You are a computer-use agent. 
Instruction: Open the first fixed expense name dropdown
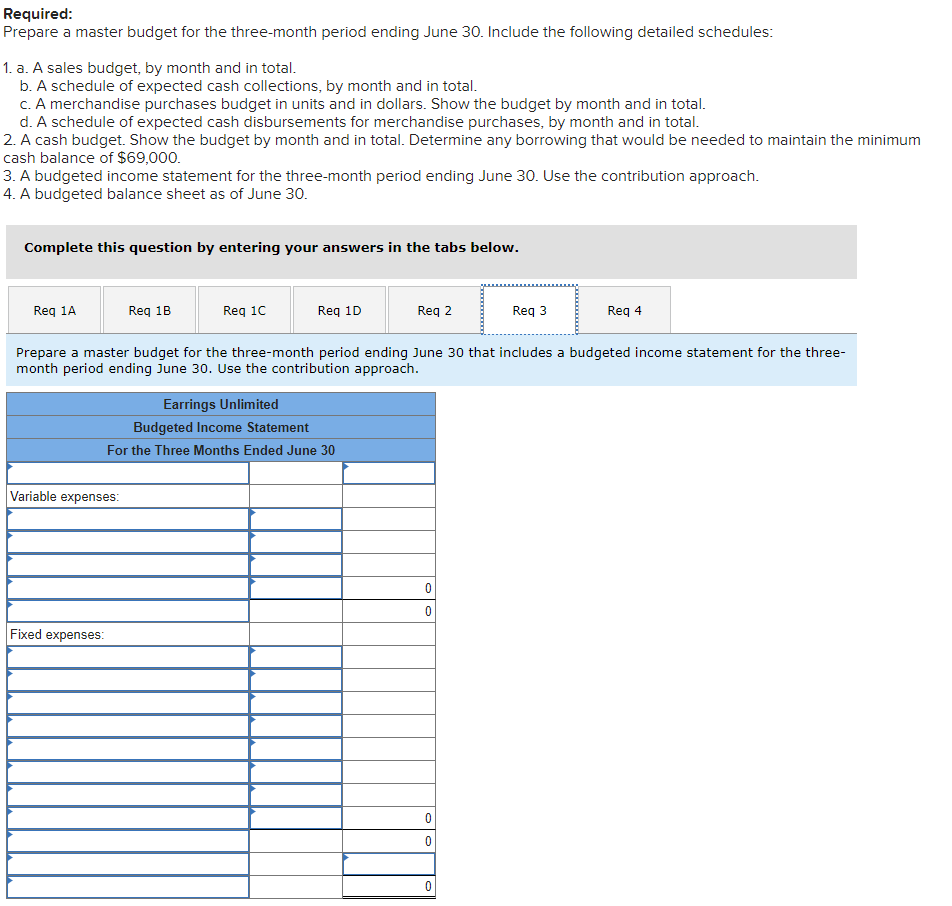[128, 657]
